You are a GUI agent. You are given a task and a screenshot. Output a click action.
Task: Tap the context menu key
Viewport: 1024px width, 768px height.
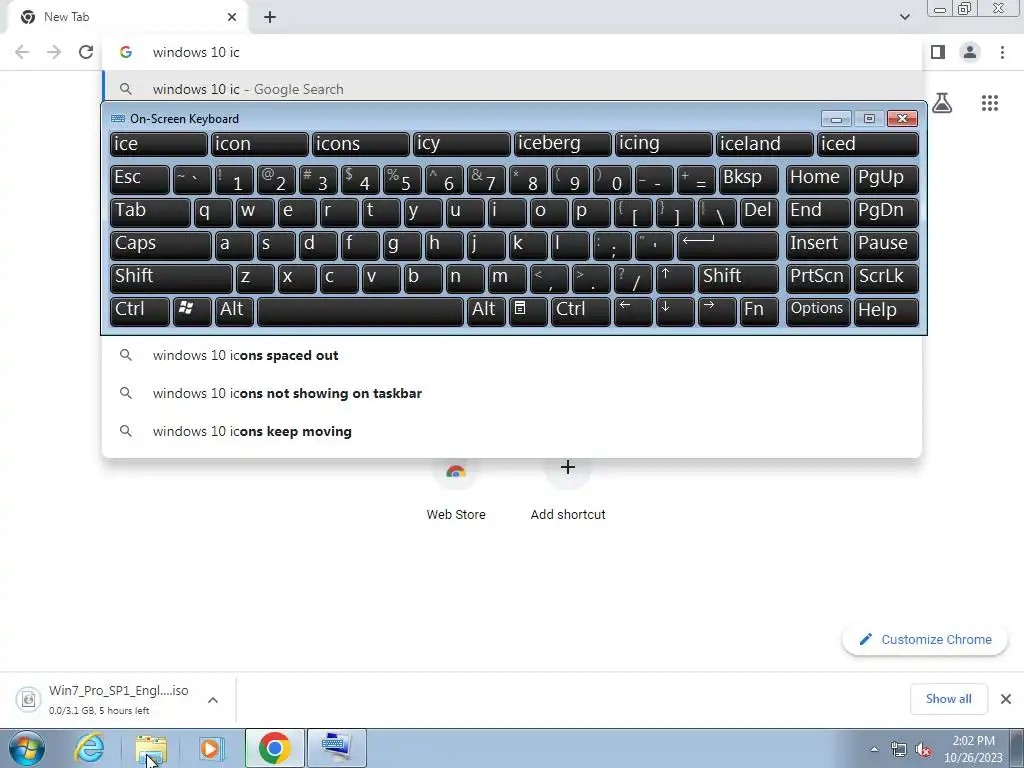(x=528, y=311)
